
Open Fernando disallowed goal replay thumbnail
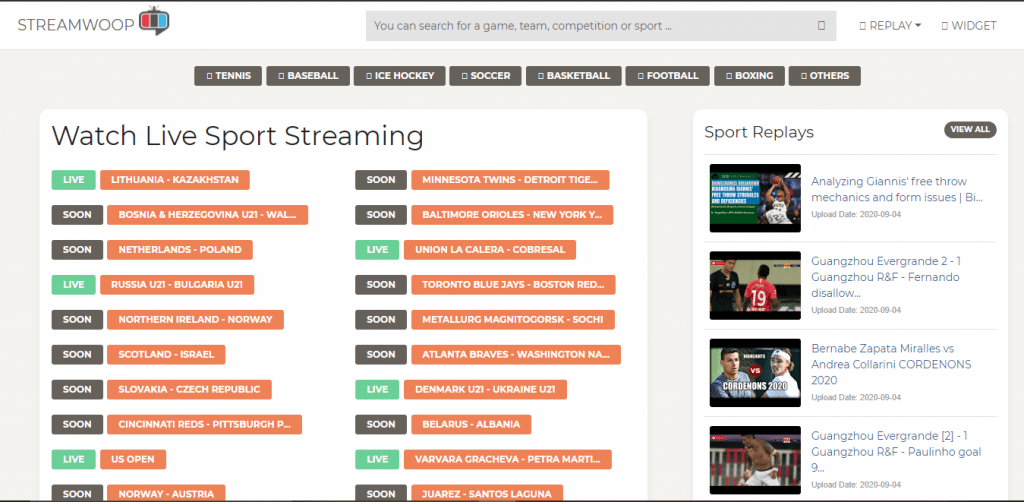pos(755,285)
